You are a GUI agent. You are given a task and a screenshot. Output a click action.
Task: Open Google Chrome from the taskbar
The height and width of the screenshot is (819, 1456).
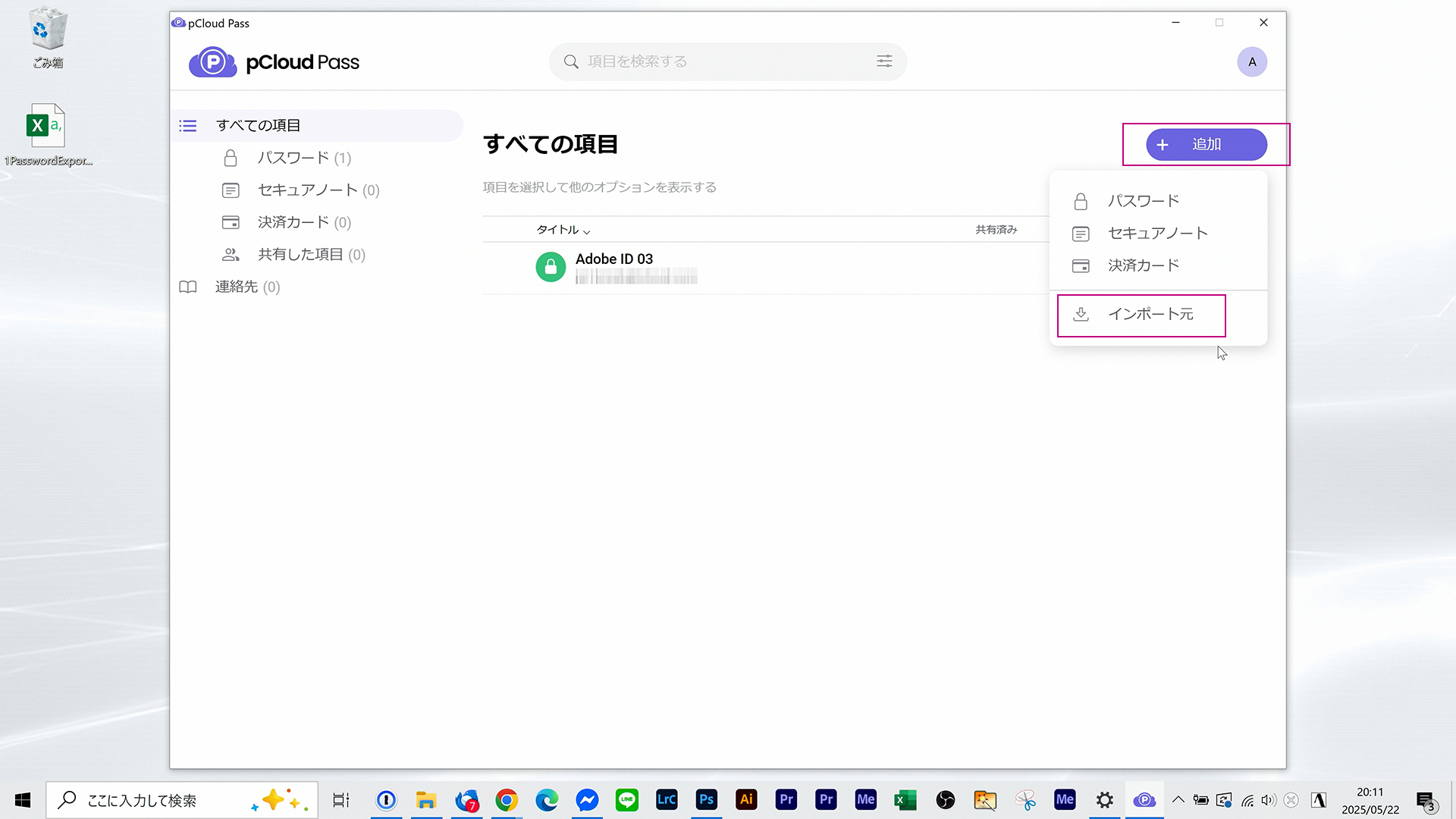coord(507,800)
